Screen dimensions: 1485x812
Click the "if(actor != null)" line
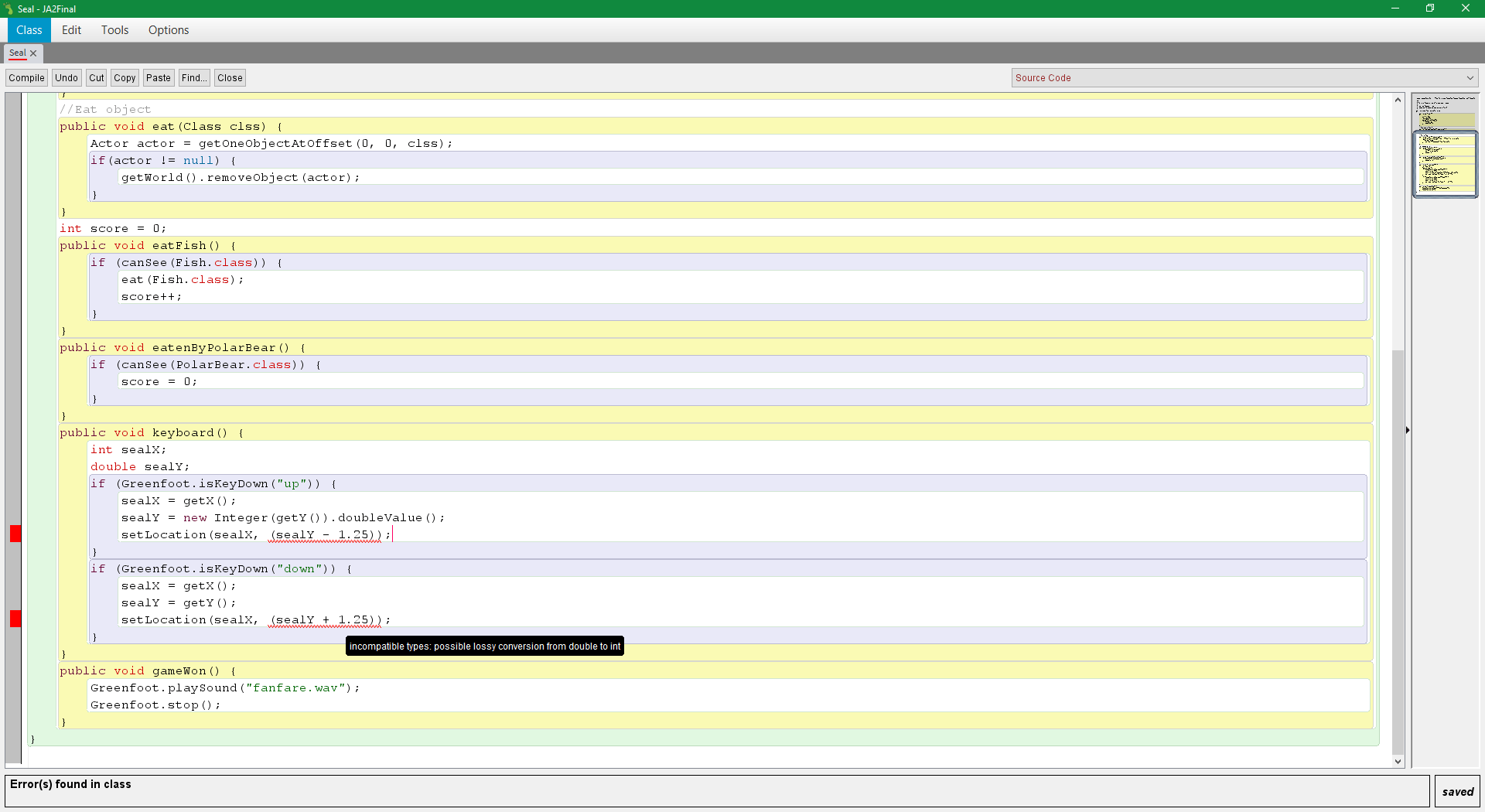[163, 161]
